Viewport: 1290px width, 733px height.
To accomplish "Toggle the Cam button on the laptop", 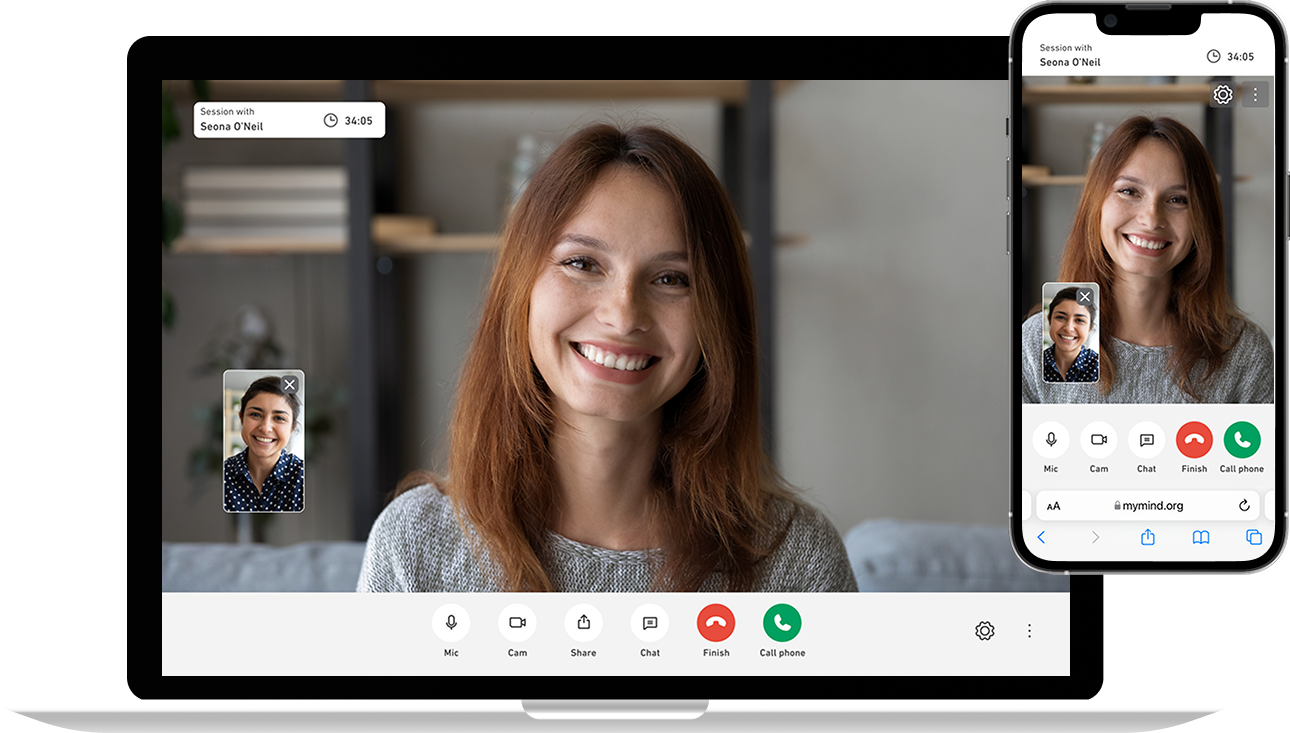I will click(517, 623).
